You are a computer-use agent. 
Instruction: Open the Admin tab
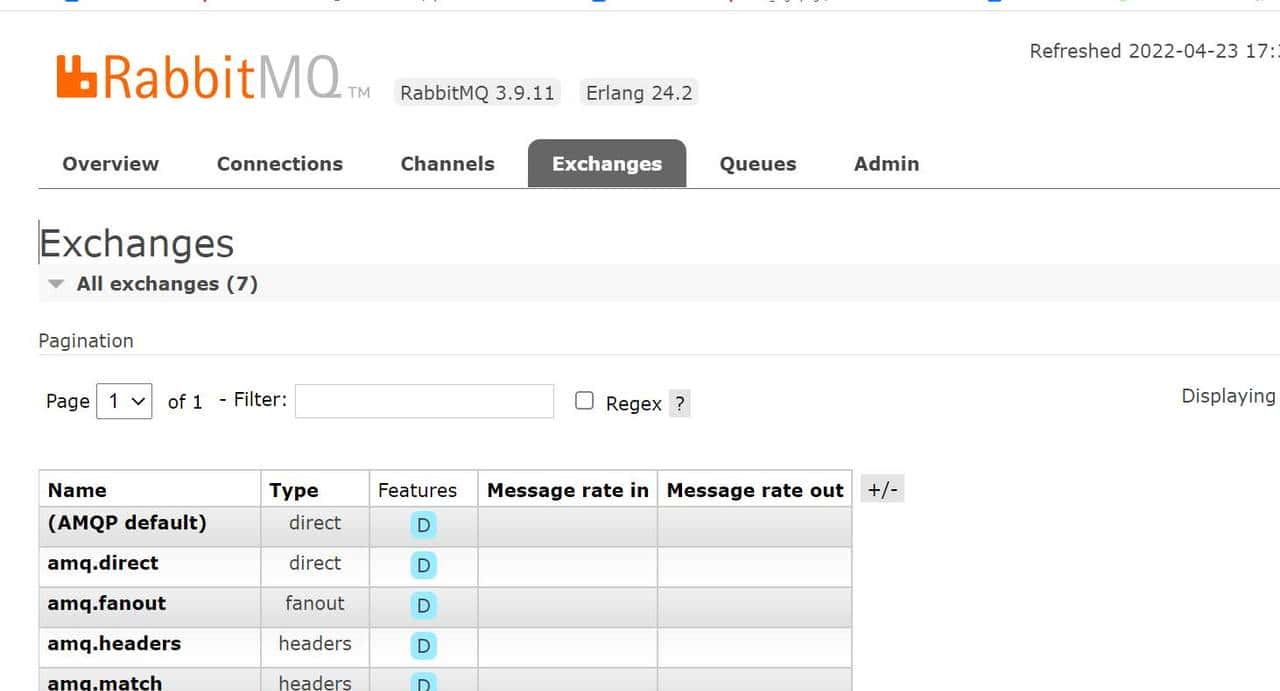pyautogui.click(x=886, y=164)
